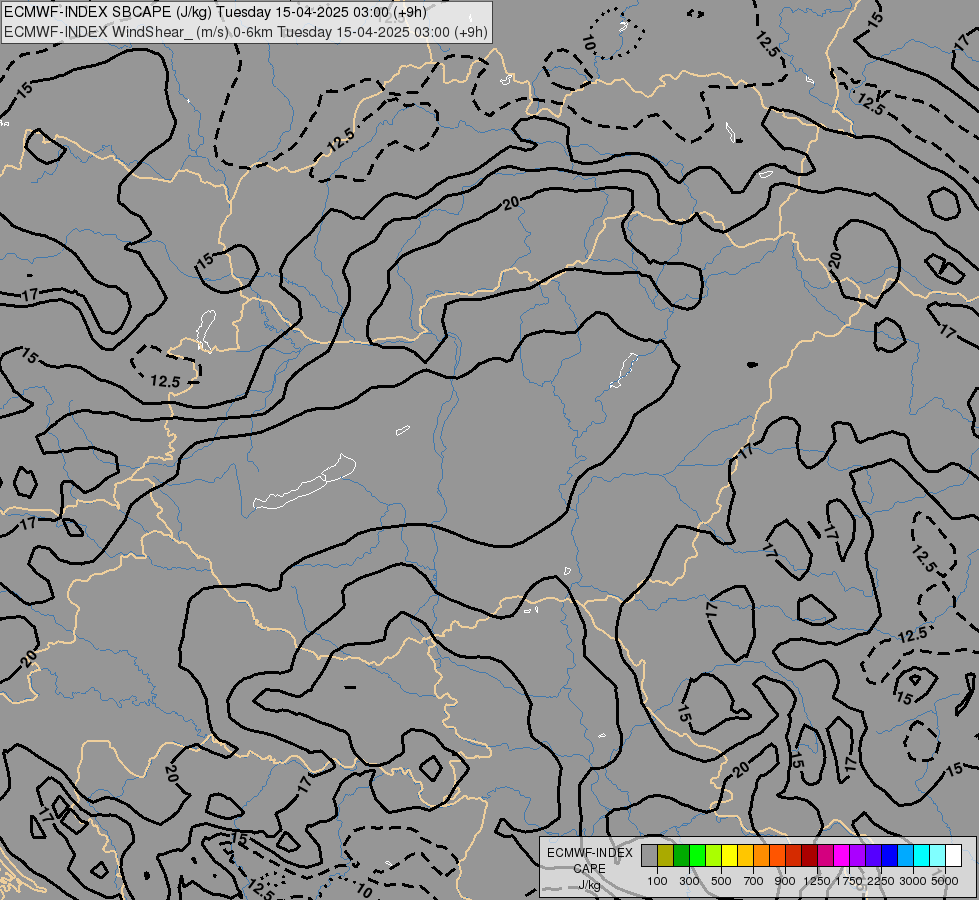This screenshot has height=900, width=979.
Task: Select the pale cyan legend swatch
Action: click(938, 856)
